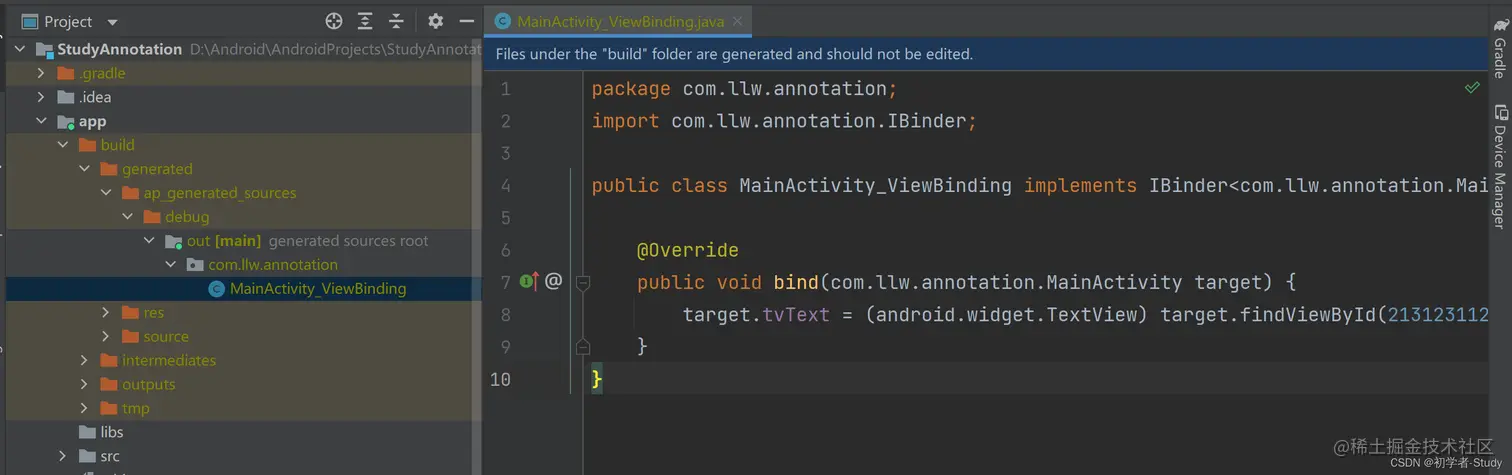Click the fold end marker on line 9
The width and height of the screenshot is (1512, 475).
[x=583, y=347]
